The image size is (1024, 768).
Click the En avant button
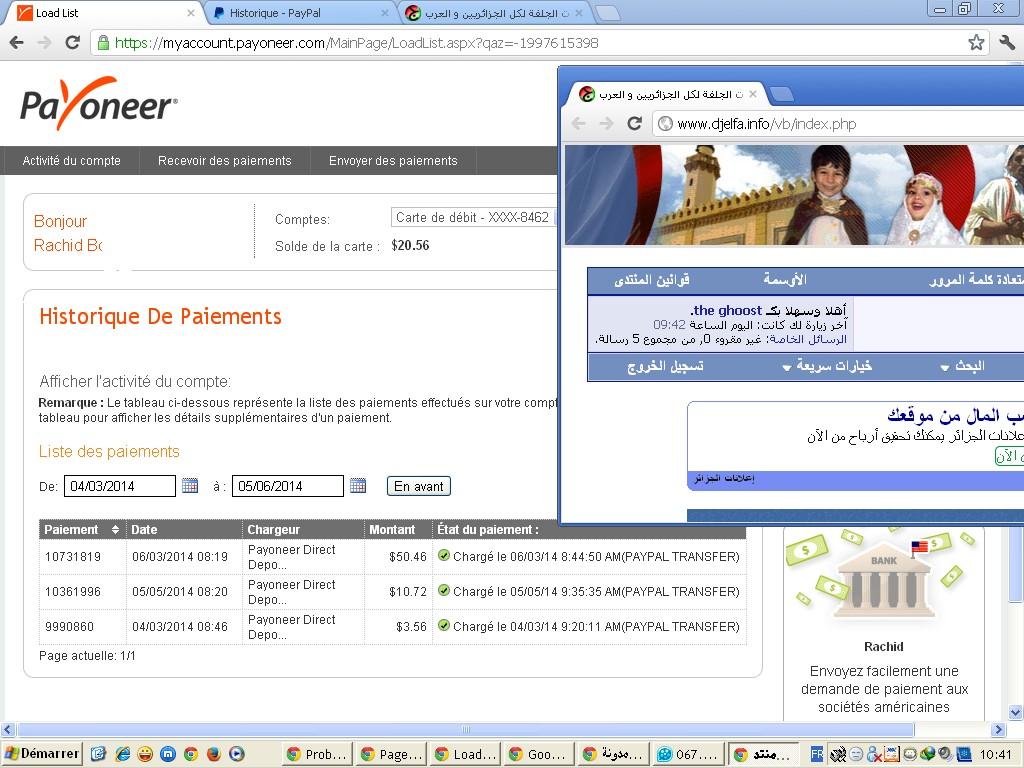click(x=419, y=486)
